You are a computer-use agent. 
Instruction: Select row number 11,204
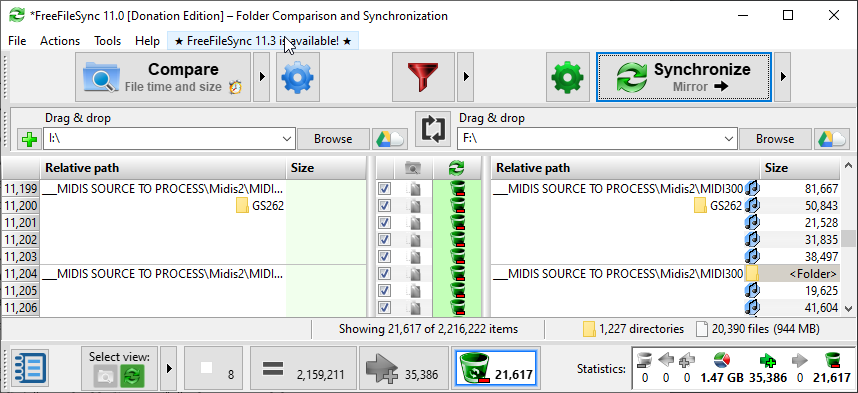[x=20, y=274]
